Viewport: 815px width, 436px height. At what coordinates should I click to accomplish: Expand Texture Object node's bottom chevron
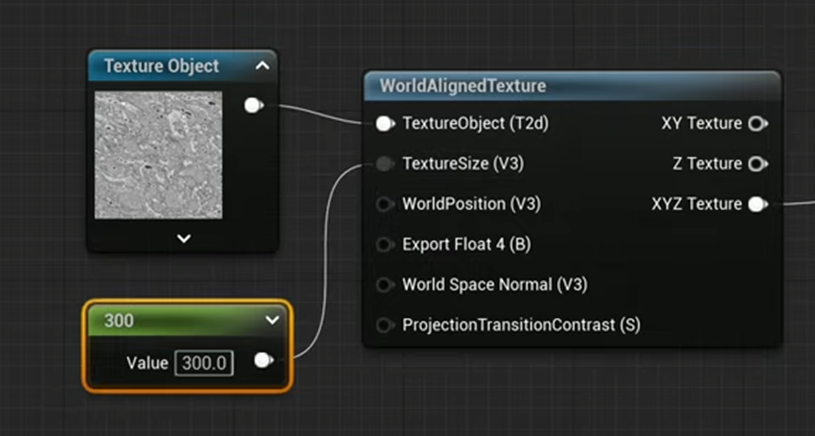(183, 239)
